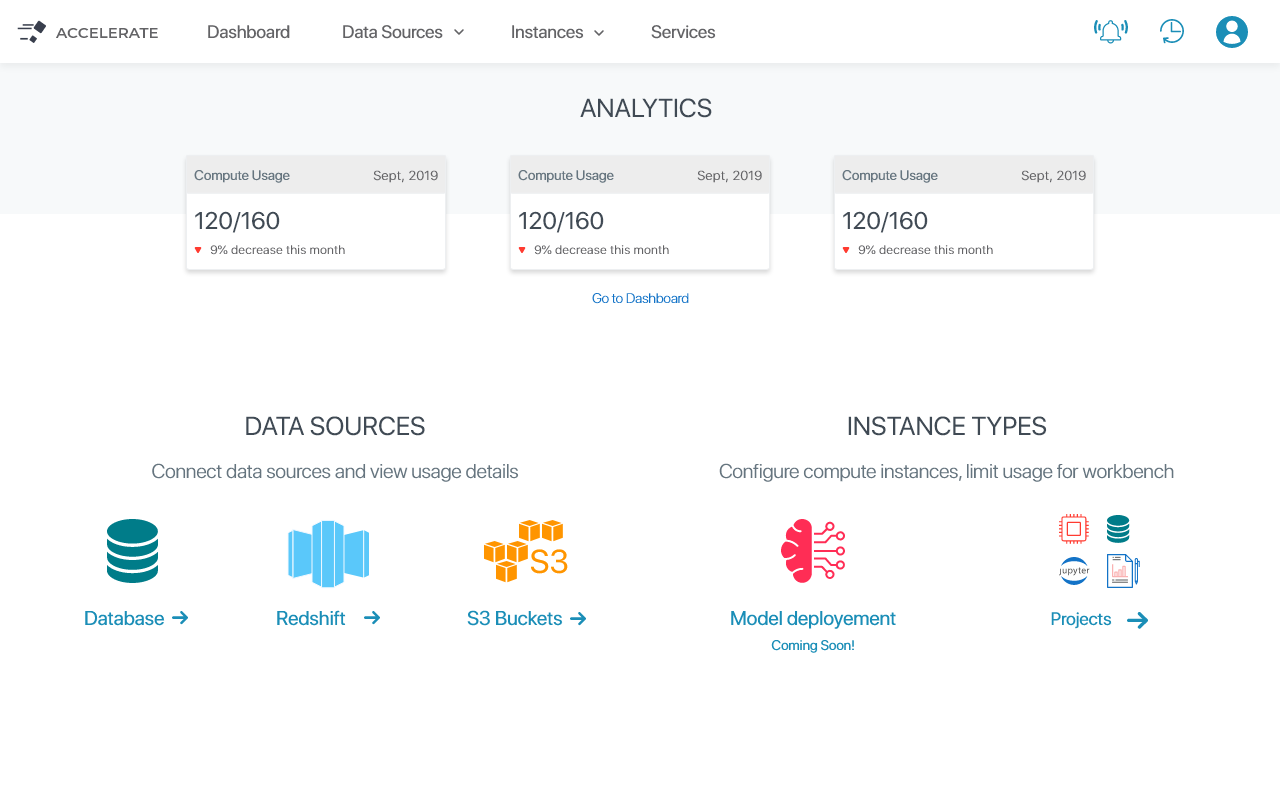Click the arrow next to Projects
The height and width of the screenshot is (800, 1280).
click(x=1138, y=620)
